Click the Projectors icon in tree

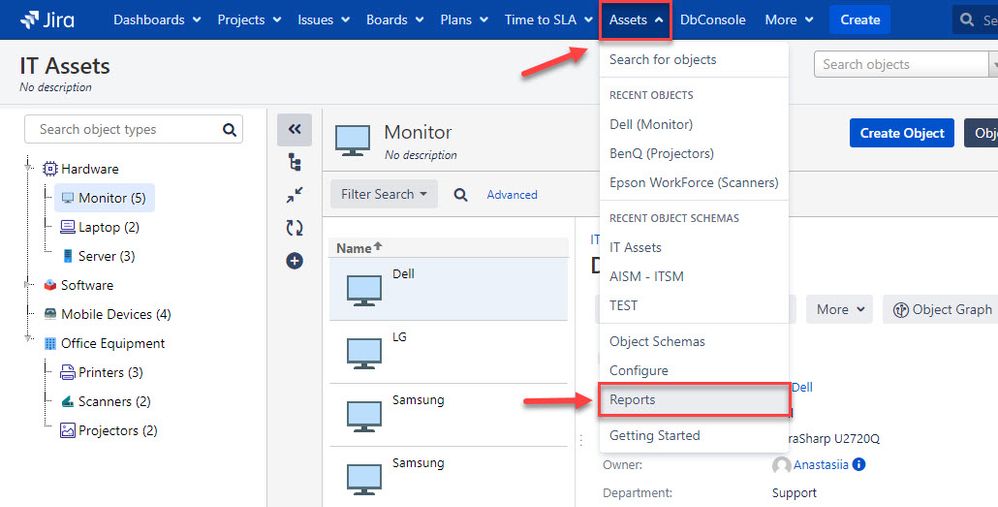[x=67, y=431]
